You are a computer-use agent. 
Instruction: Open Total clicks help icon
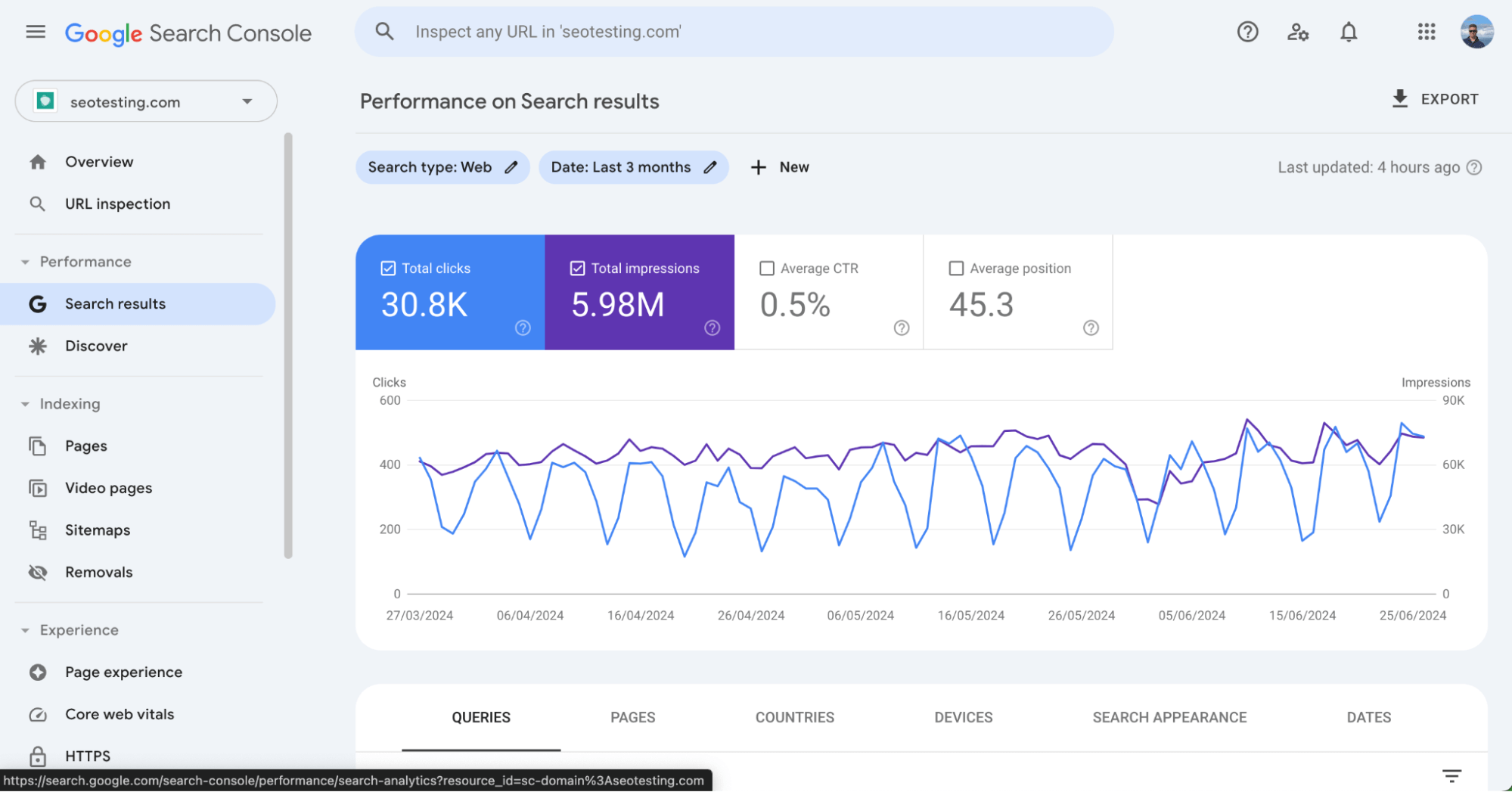click(523, 328)
